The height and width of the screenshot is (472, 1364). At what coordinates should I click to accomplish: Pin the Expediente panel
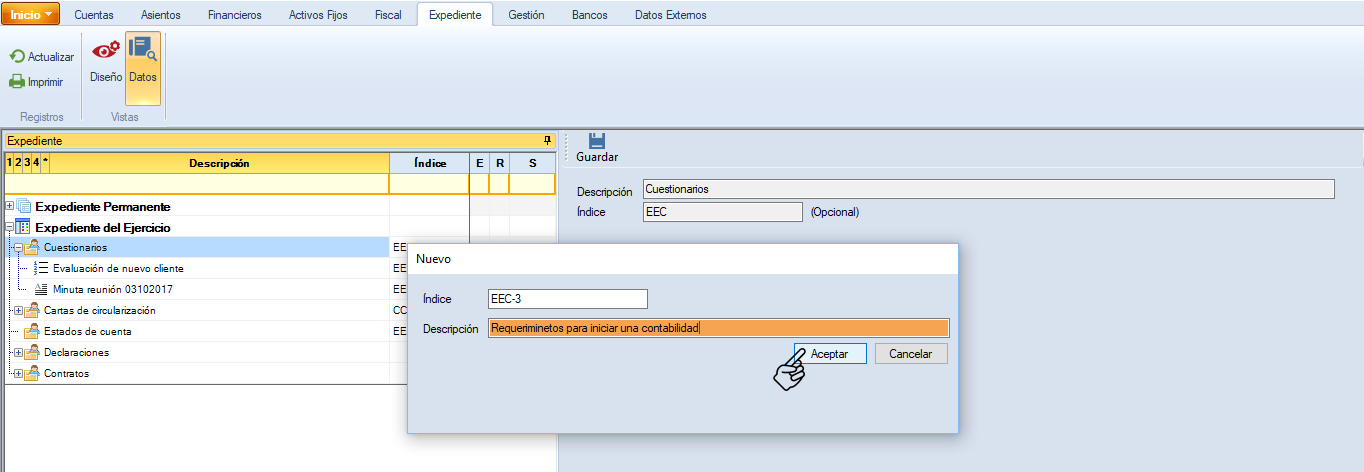click(547, 141)
